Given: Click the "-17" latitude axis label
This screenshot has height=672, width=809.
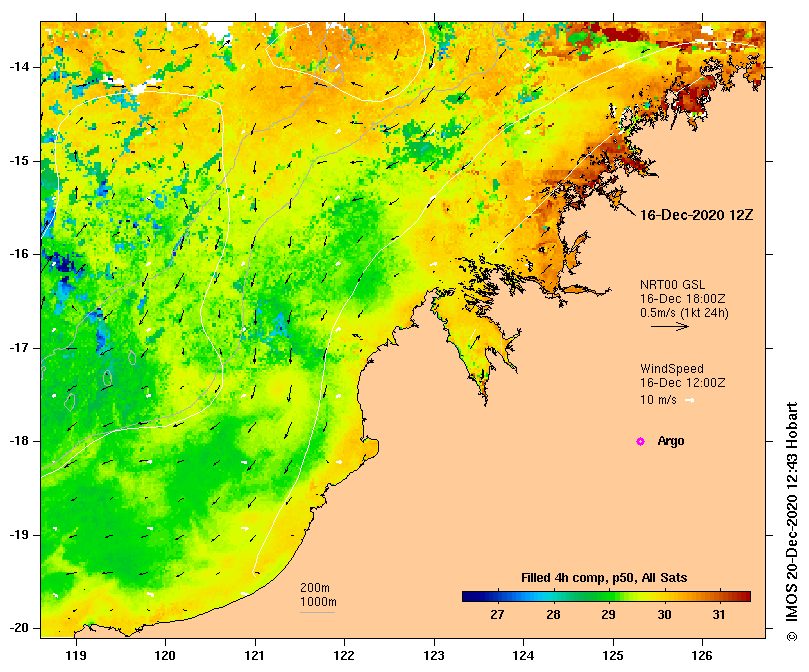Looking at the screenshot, I should point(19,348).
